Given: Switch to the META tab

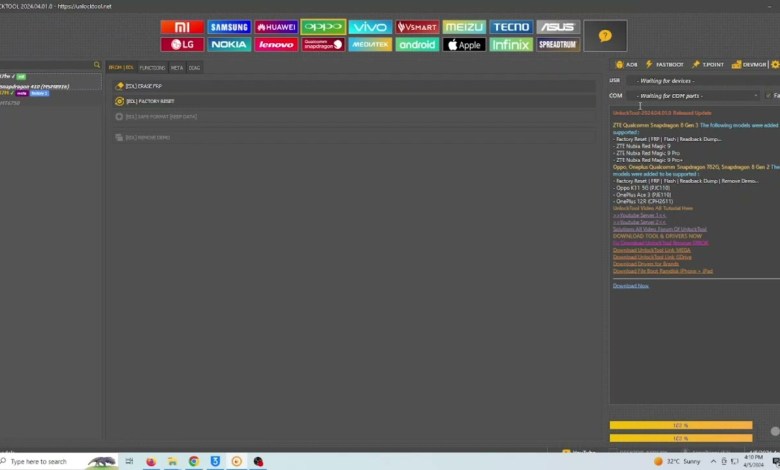Looking at the screenshot, I should coord(176,68).
